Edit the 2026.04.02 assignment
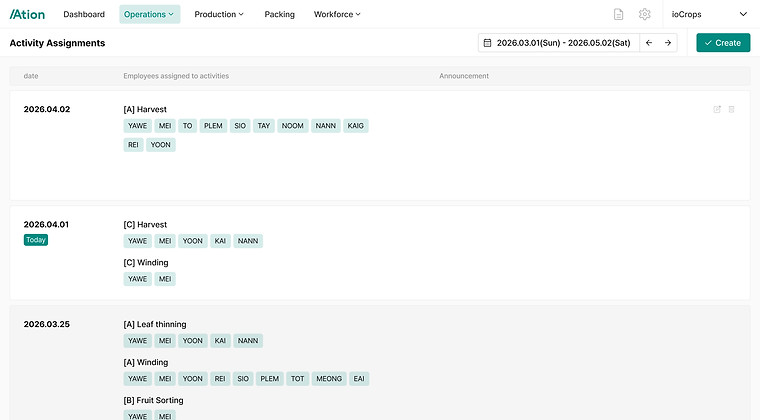Viewport: 760px width, 420px height. point(717,109)
